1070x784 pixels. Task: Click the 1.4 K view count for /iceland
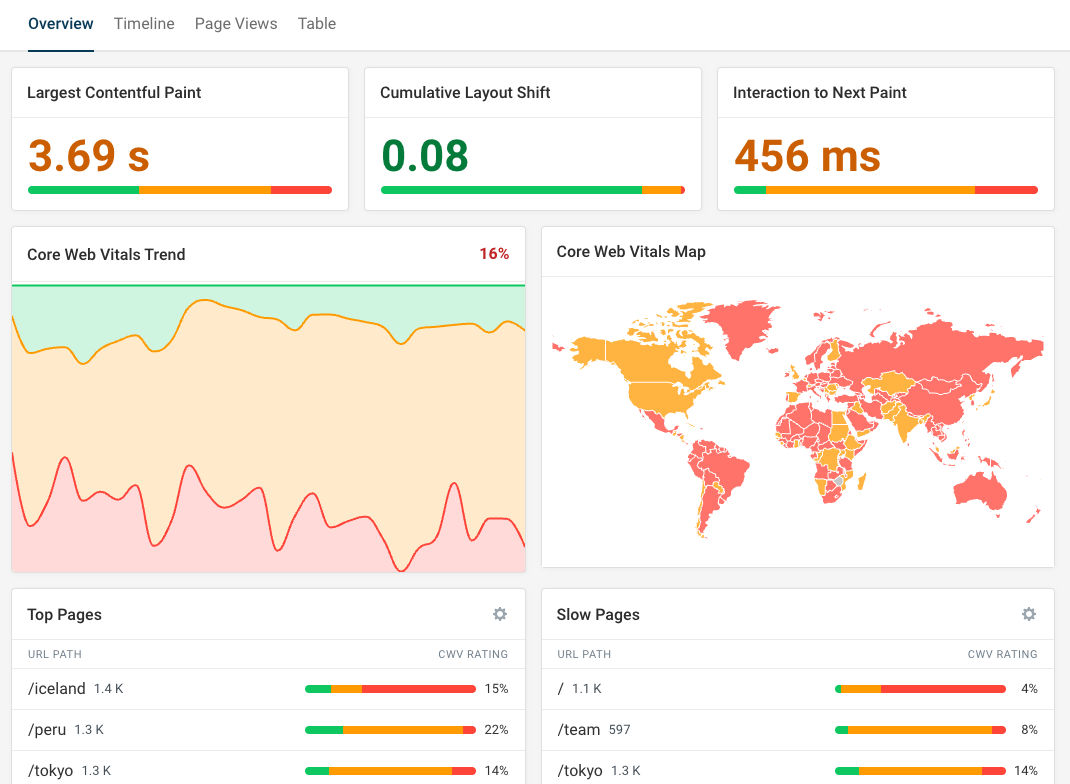(109, 688)
